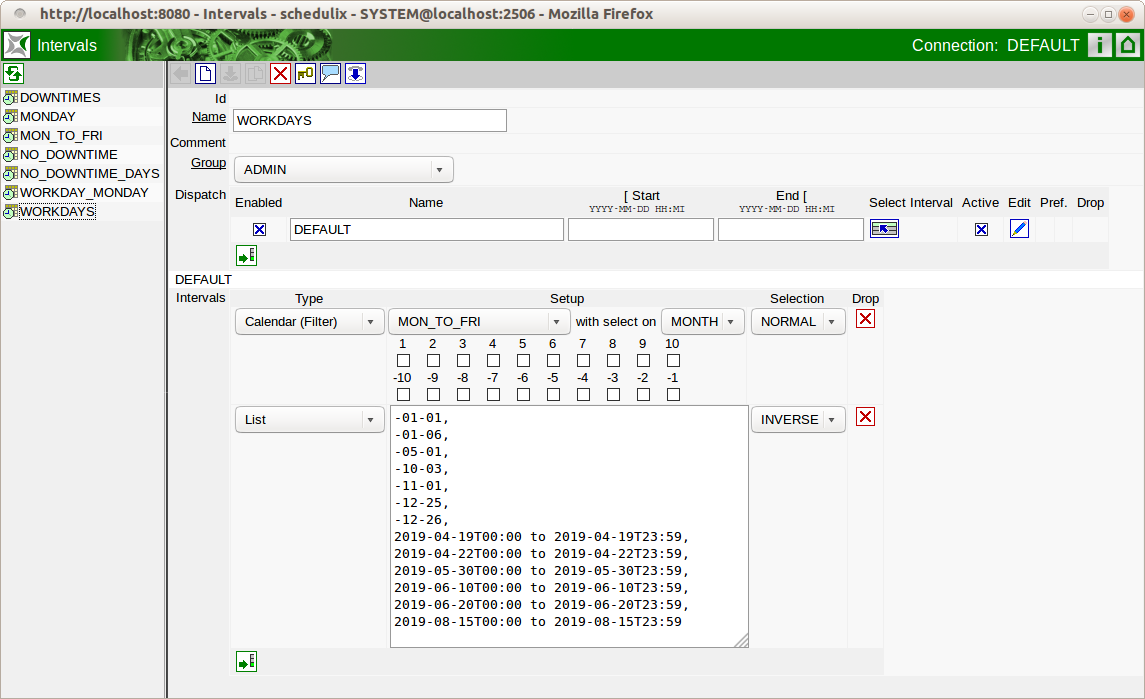Click the home icon in the header
1145x699 pixels.
(1128, 45)
